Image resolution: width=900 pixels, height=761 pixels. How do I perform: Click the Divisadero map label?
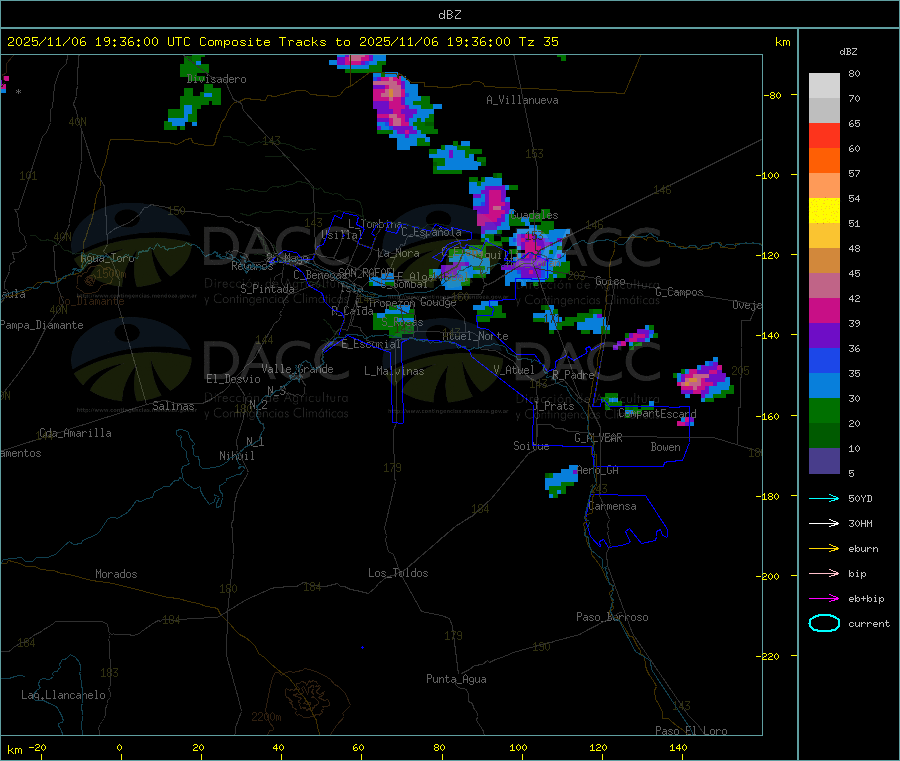click(x=216, y=79)
